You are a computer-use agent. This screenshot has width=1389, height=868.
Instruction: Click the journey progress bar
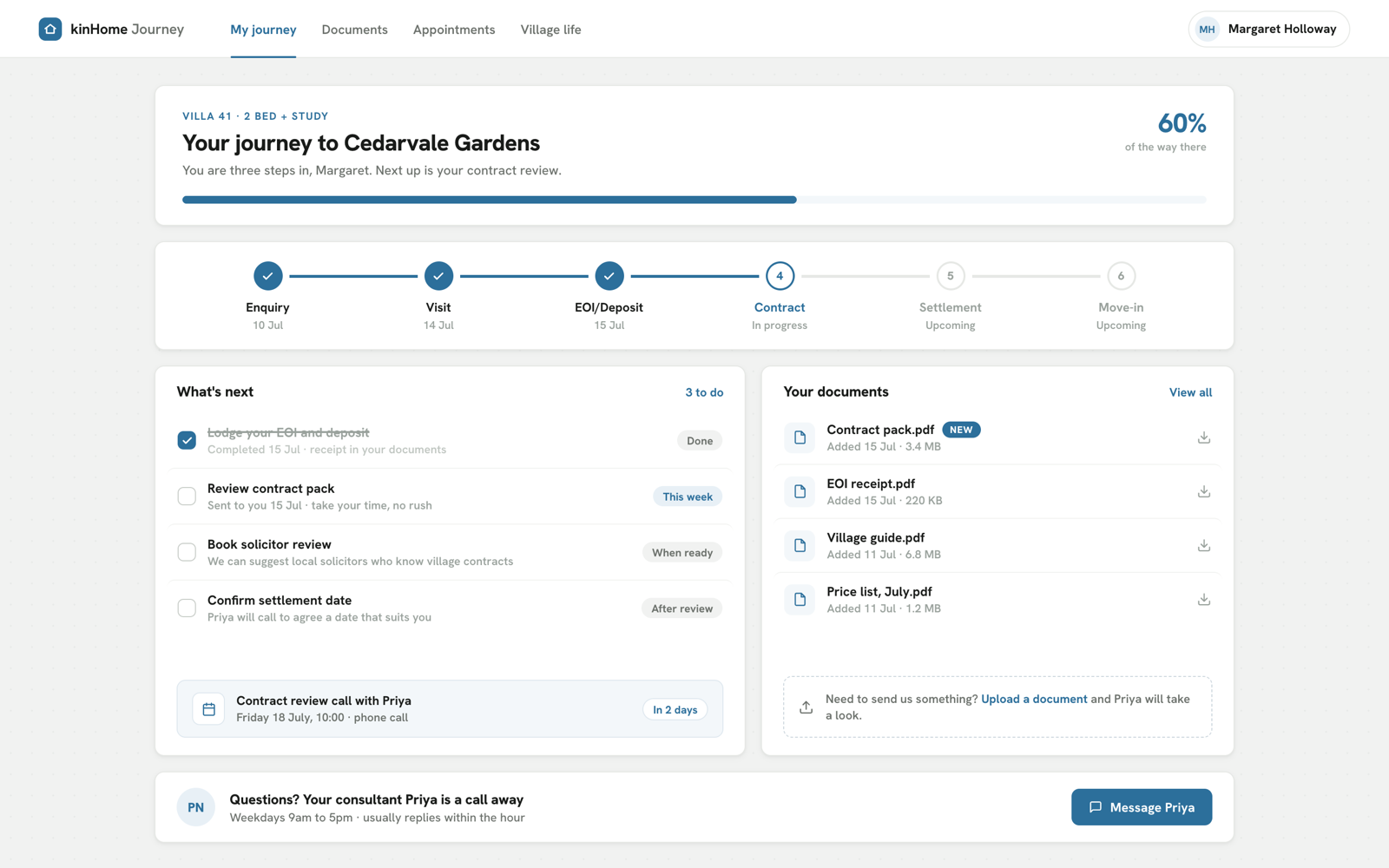click(x=694, y=200)
